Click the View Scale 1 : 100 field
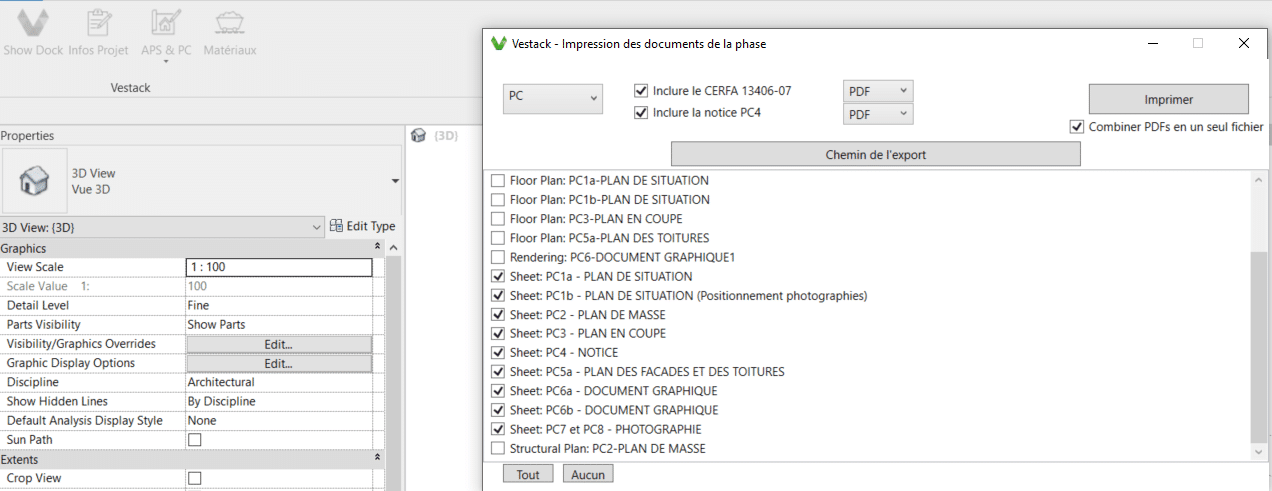The width and height of the screenshot is (1272, 491). point(279,267)
